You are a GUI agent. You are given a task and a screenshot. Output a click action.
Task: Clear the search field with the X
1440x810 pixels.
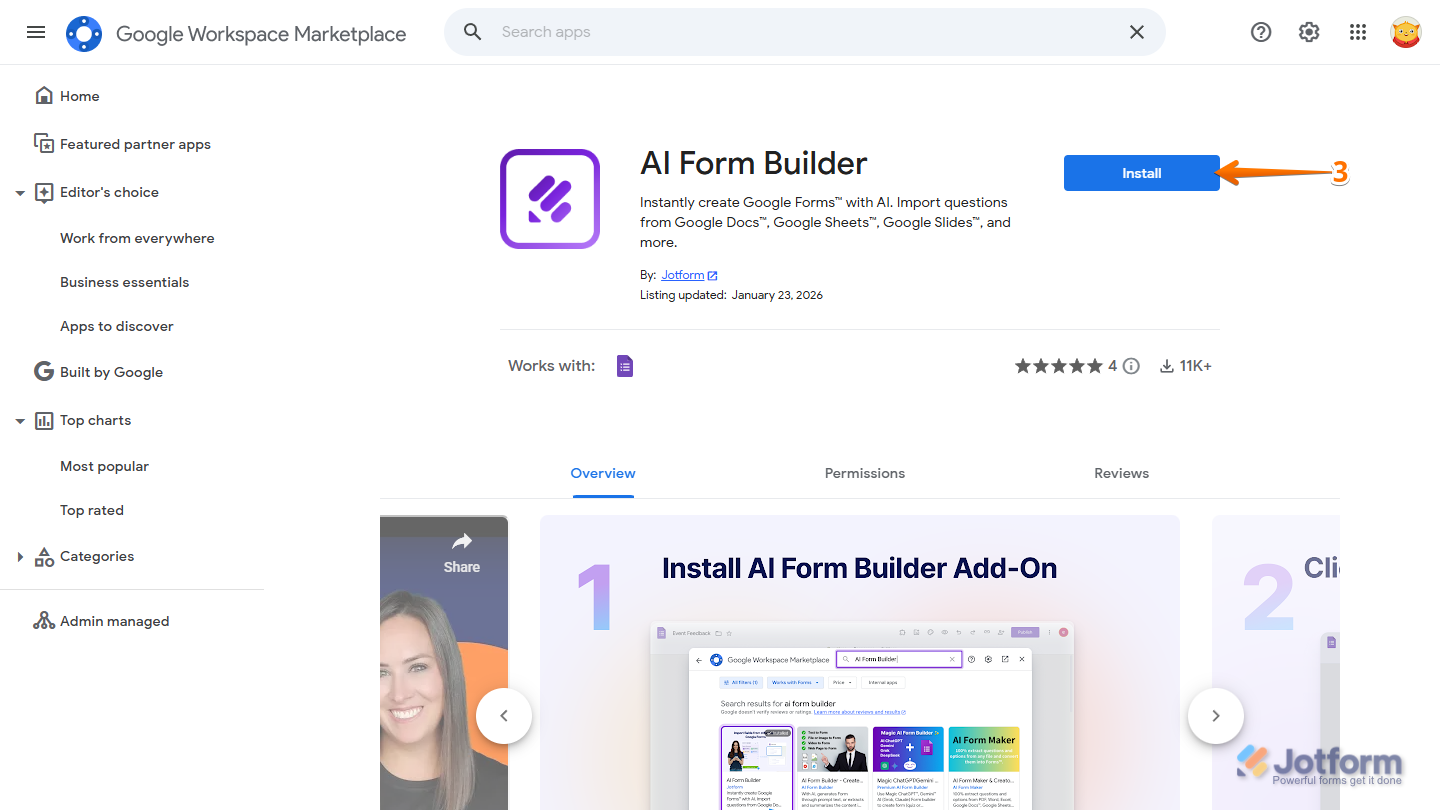pyautogui.click(x=1136, y=31)
